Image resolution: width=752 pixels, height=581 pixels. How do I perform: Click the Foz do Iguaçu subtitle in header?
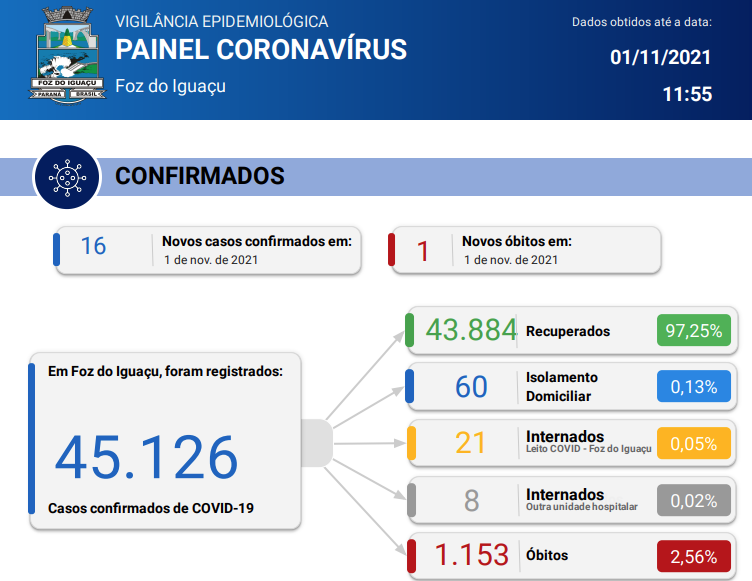pos(170,87)
